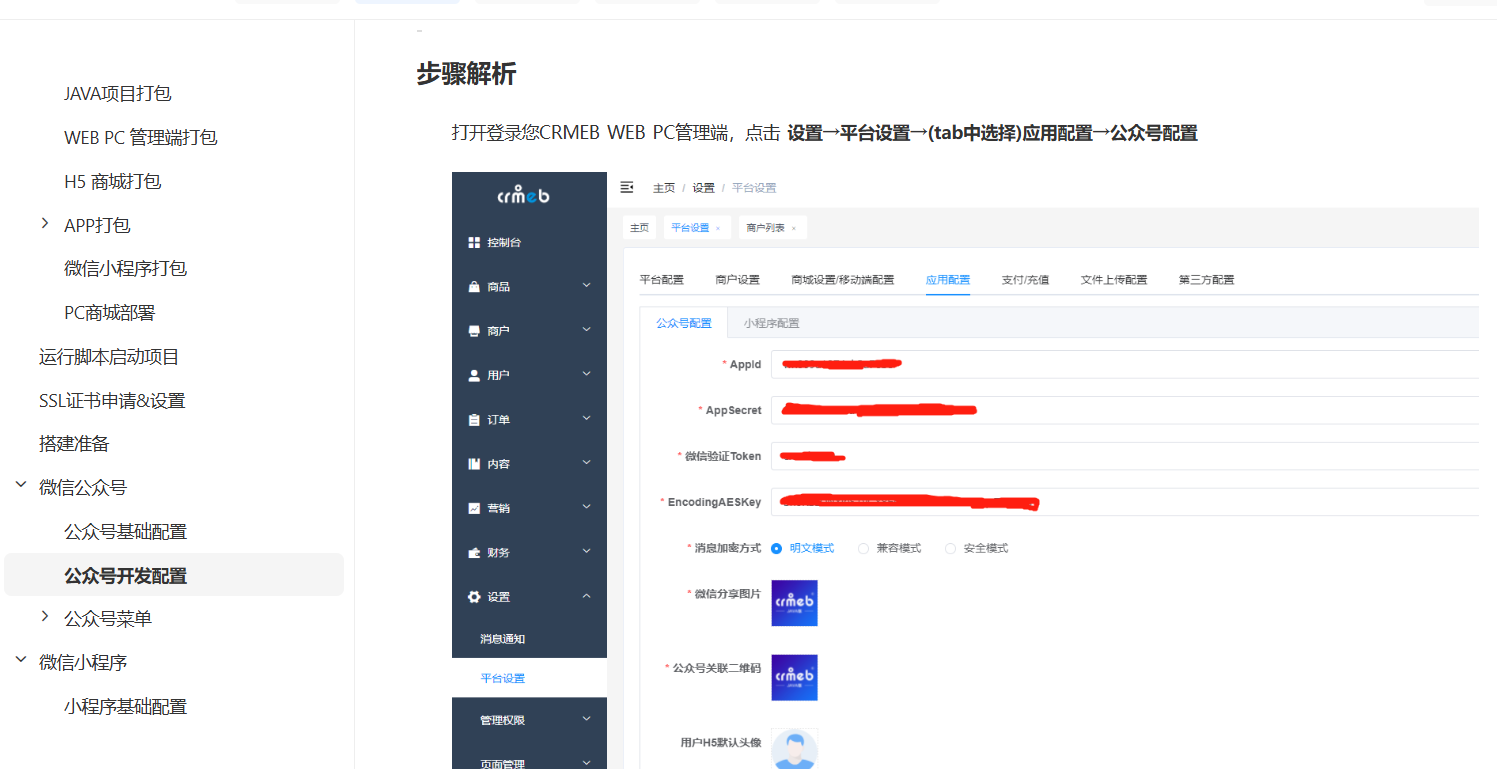The height and width of the screenshot is (769, 1497).
Task: Click the 商品 bag icon
Action: coord(474,287)
